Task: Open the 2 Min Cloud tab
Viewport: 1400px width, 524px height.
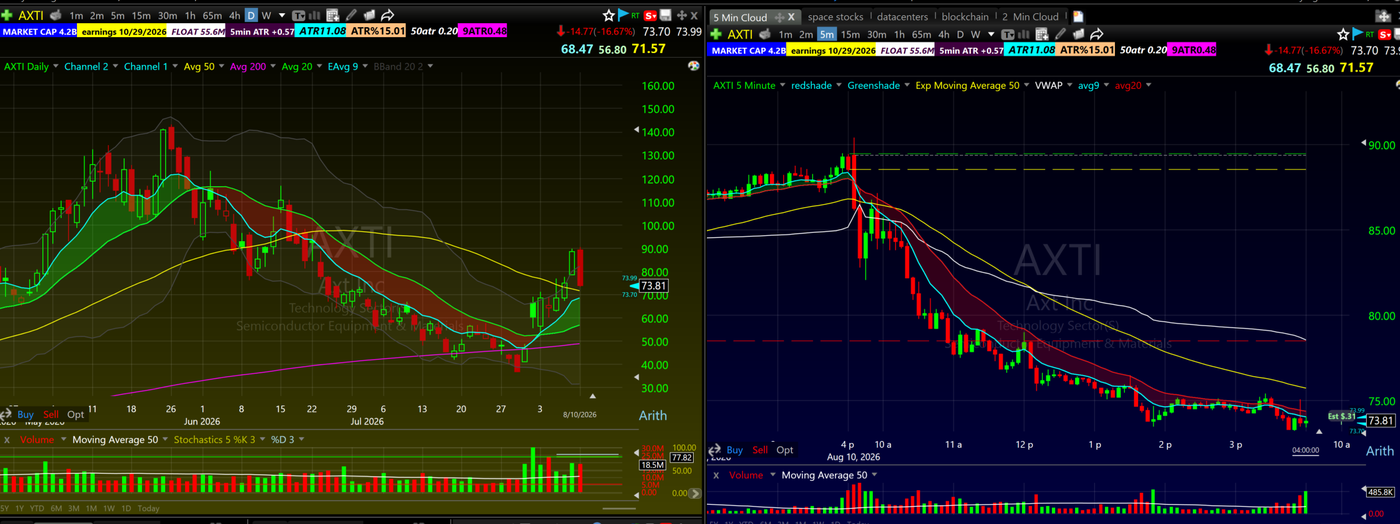Action: coord(1030,17)
